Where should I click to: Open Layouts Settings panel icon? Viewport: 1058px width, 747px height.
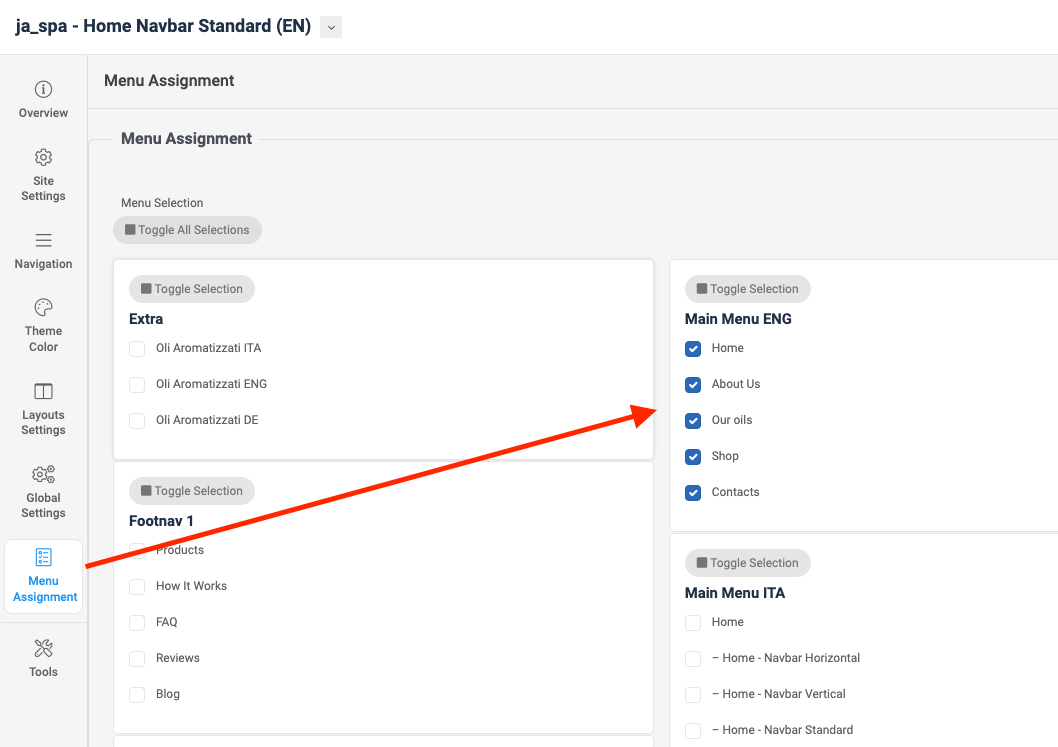click(43, 391)
